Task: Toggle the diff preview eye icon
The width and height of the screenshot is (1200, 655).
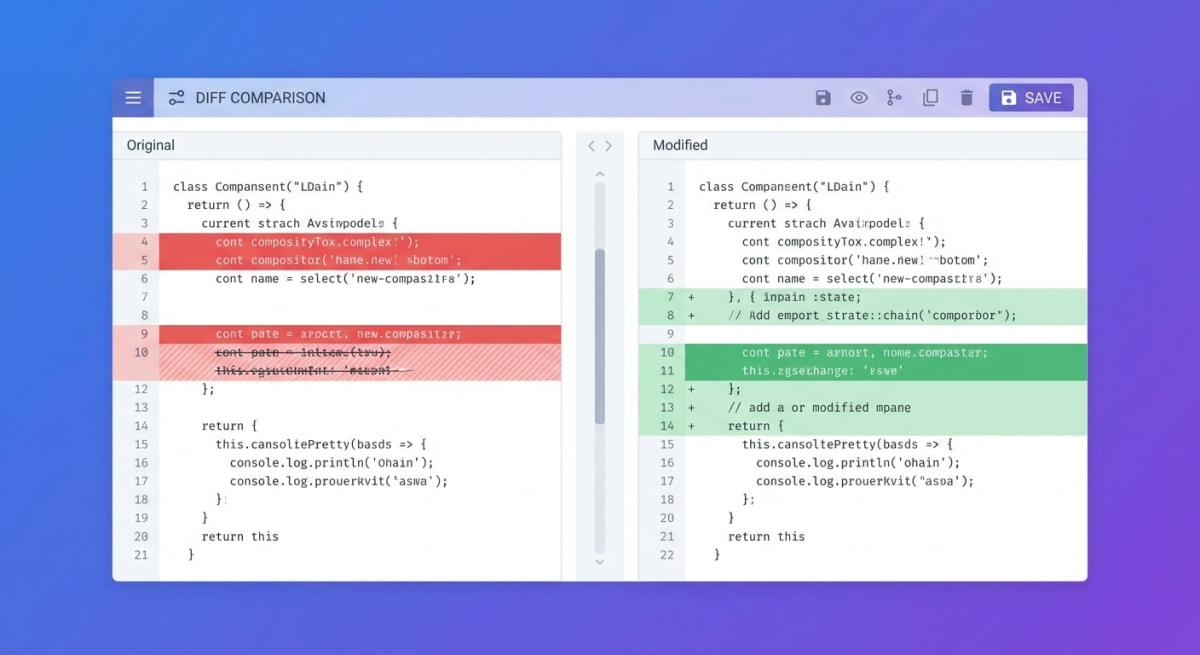Action: click(x=859, y=97)
